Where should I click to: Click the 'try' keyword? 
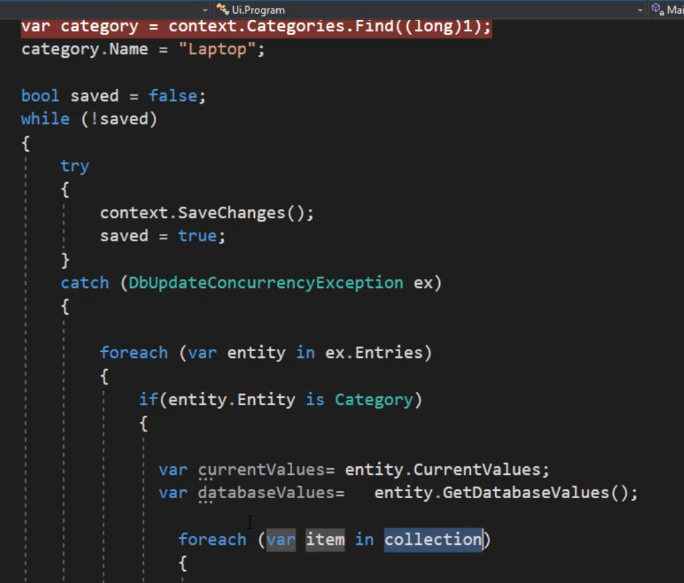tap(75, 166)
